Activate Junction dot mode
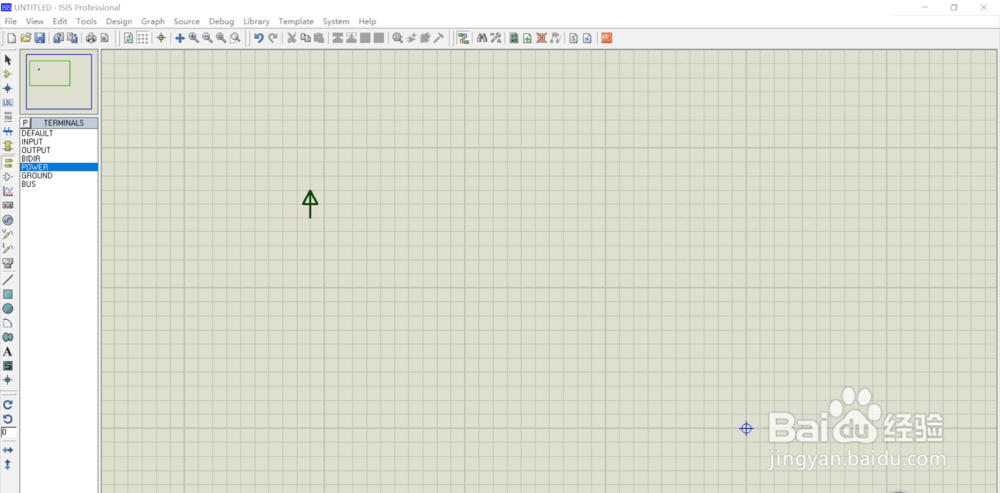The height and width of the screenshot is (493, 1000). click(x=8, y=88)
